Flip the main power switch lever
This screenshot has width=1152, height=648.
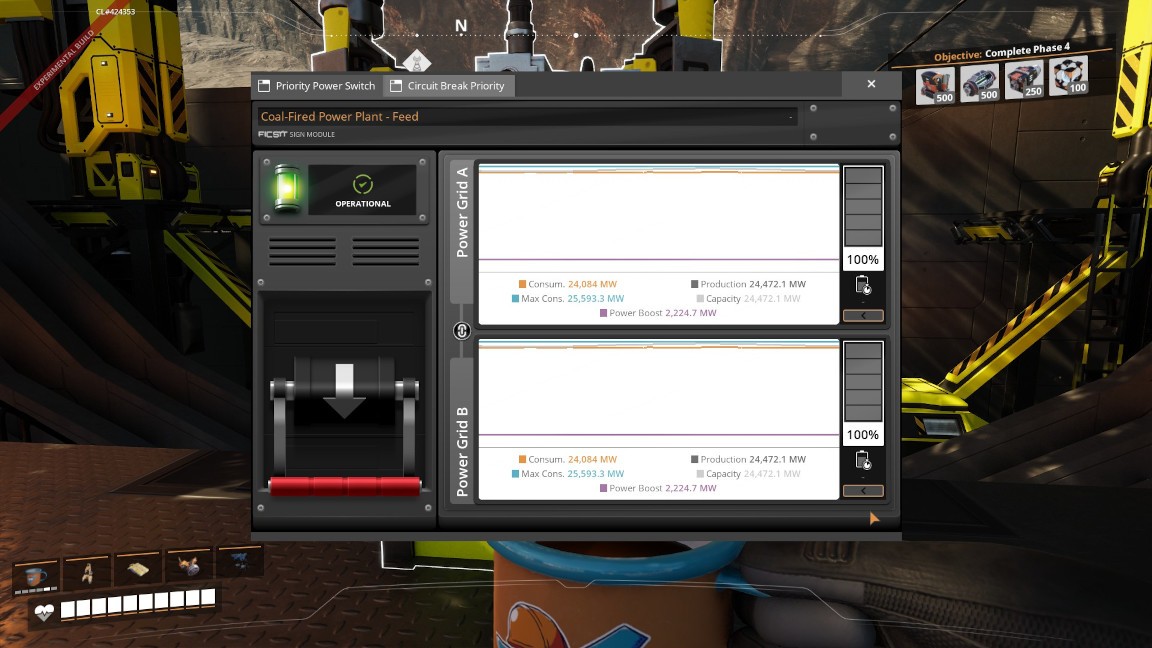coord(345,392)
